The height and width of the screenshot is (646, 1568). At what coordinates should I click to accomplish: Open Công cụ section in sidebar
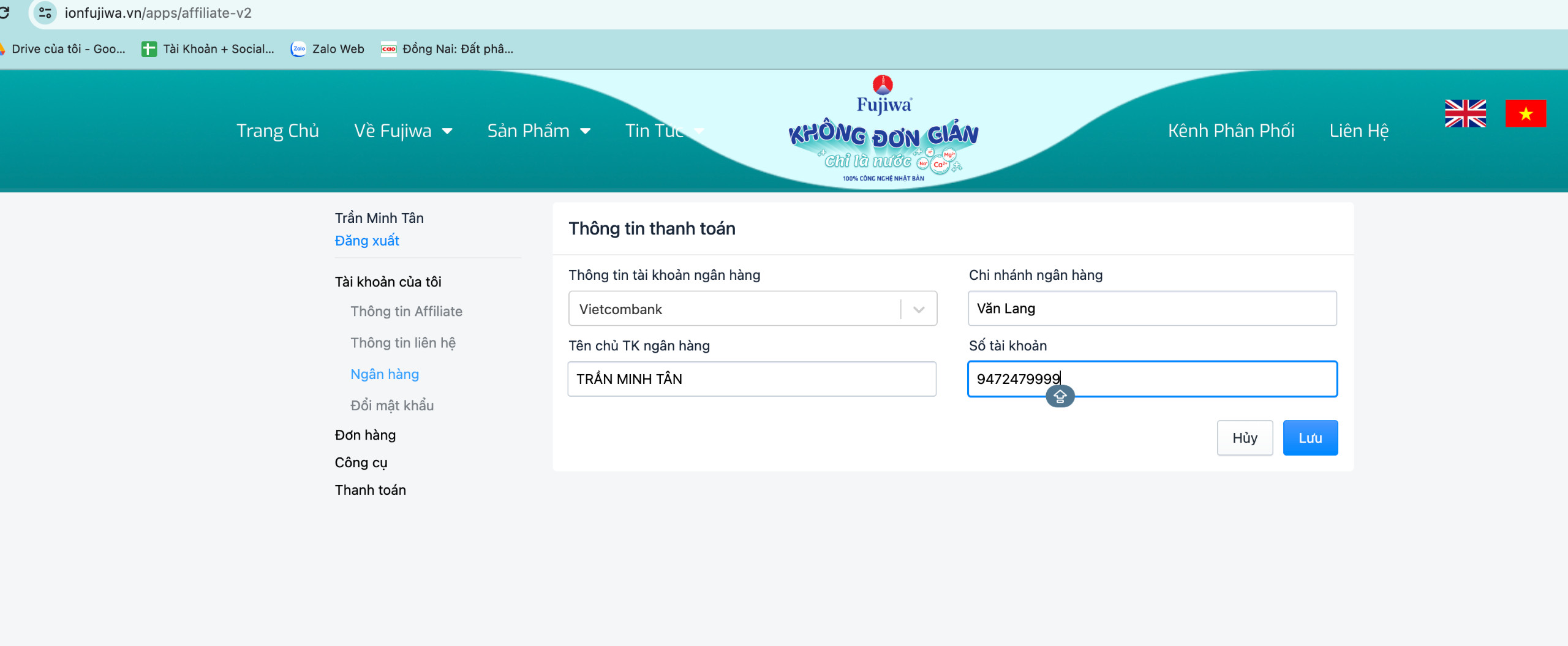click(x=361, y=462)
